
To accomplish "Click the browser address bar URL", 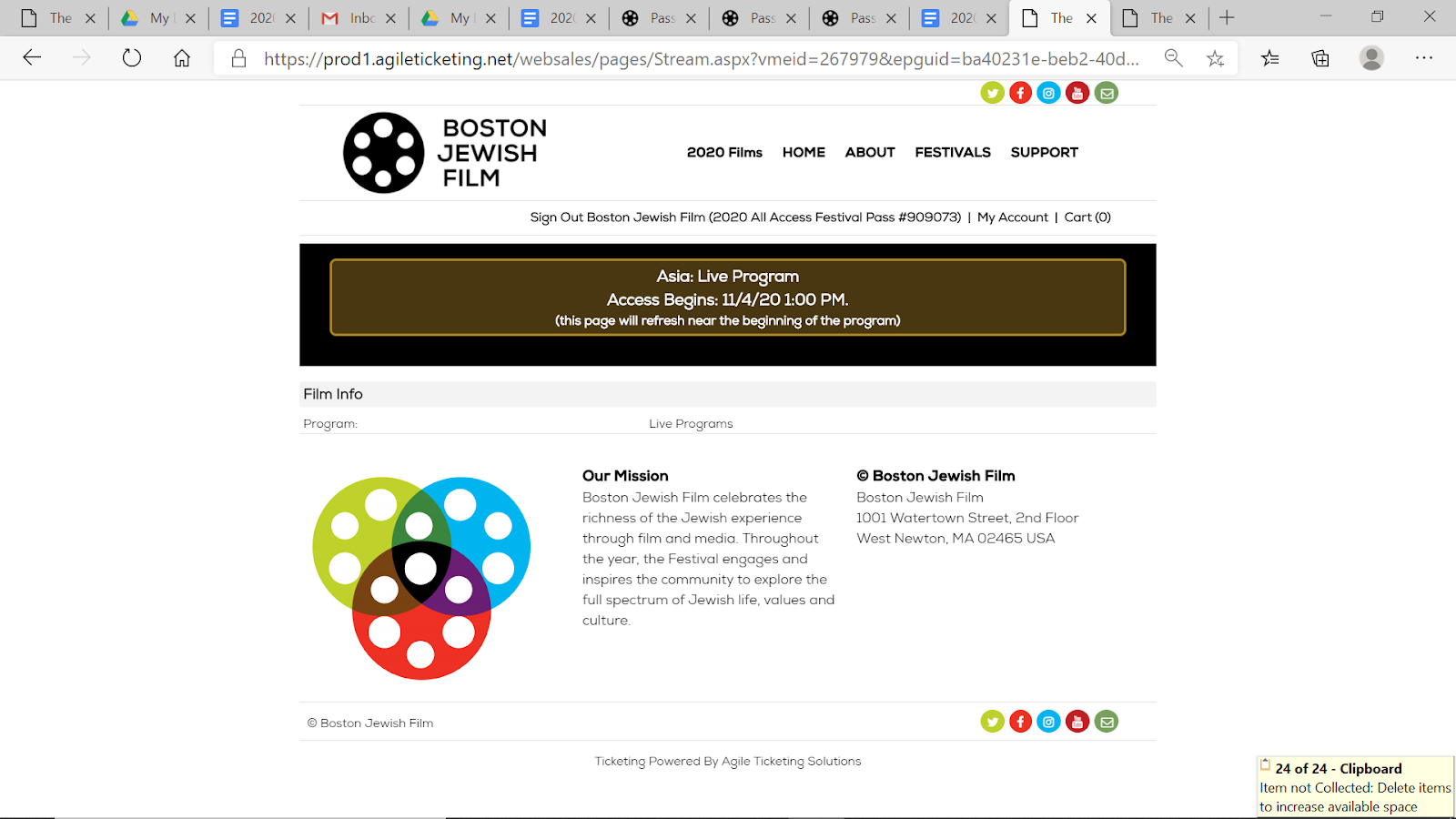I will click(701, 58).
